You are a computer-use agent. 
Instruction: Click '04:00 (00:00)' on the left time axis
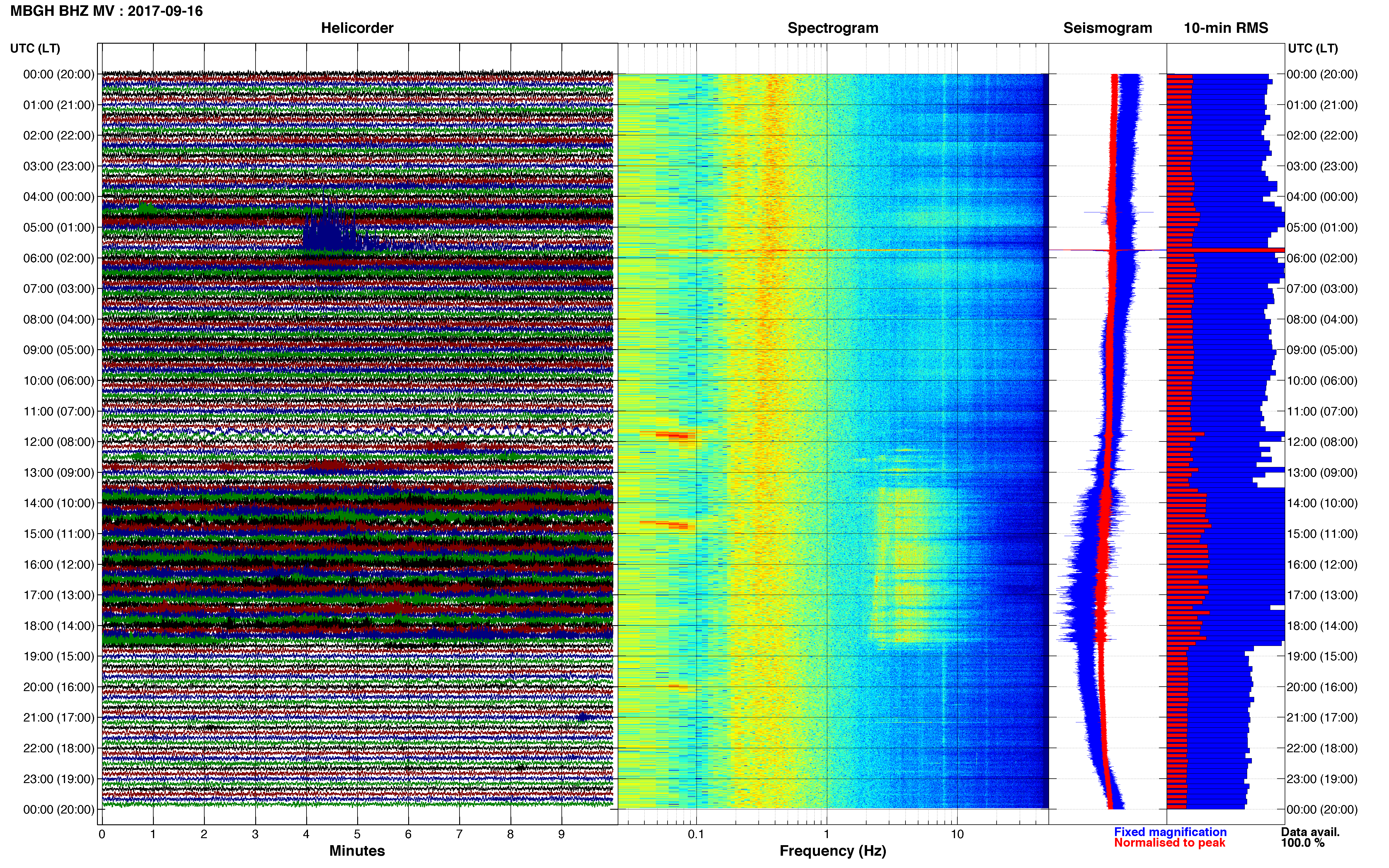pyautogui.click(x=59, y=197)
